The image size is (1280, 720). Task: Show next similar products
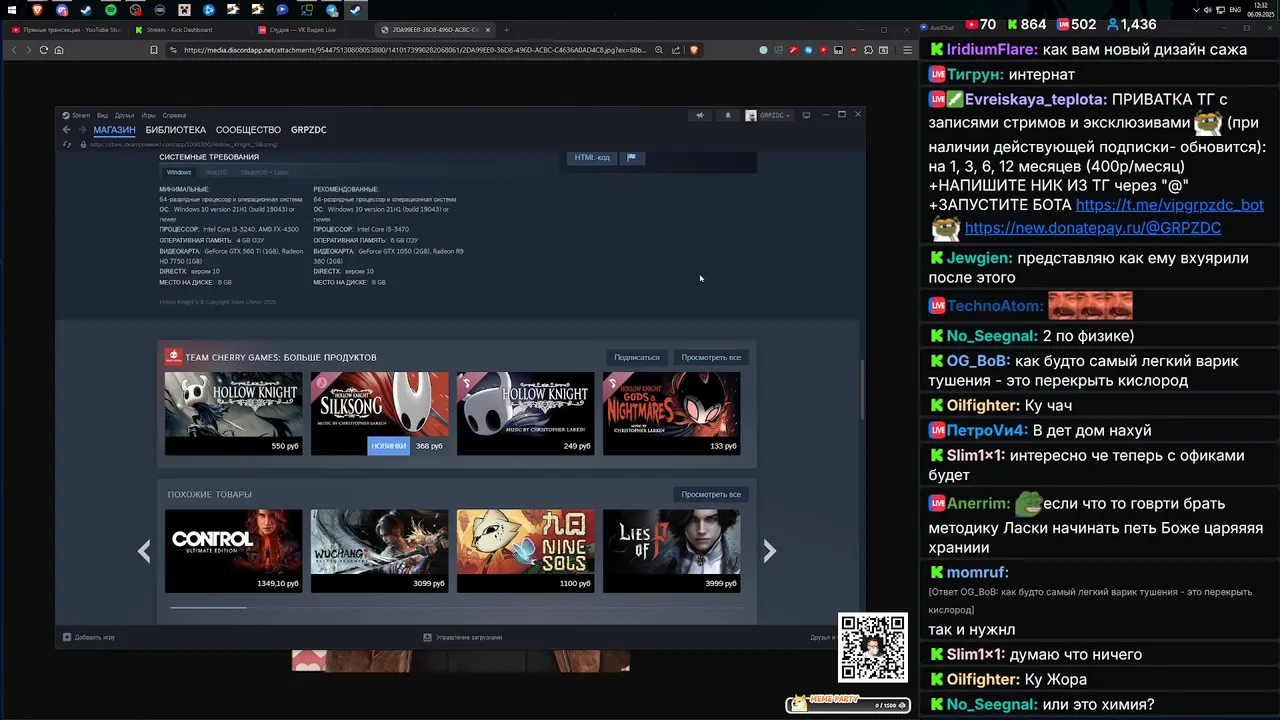(x=769, y=551)
